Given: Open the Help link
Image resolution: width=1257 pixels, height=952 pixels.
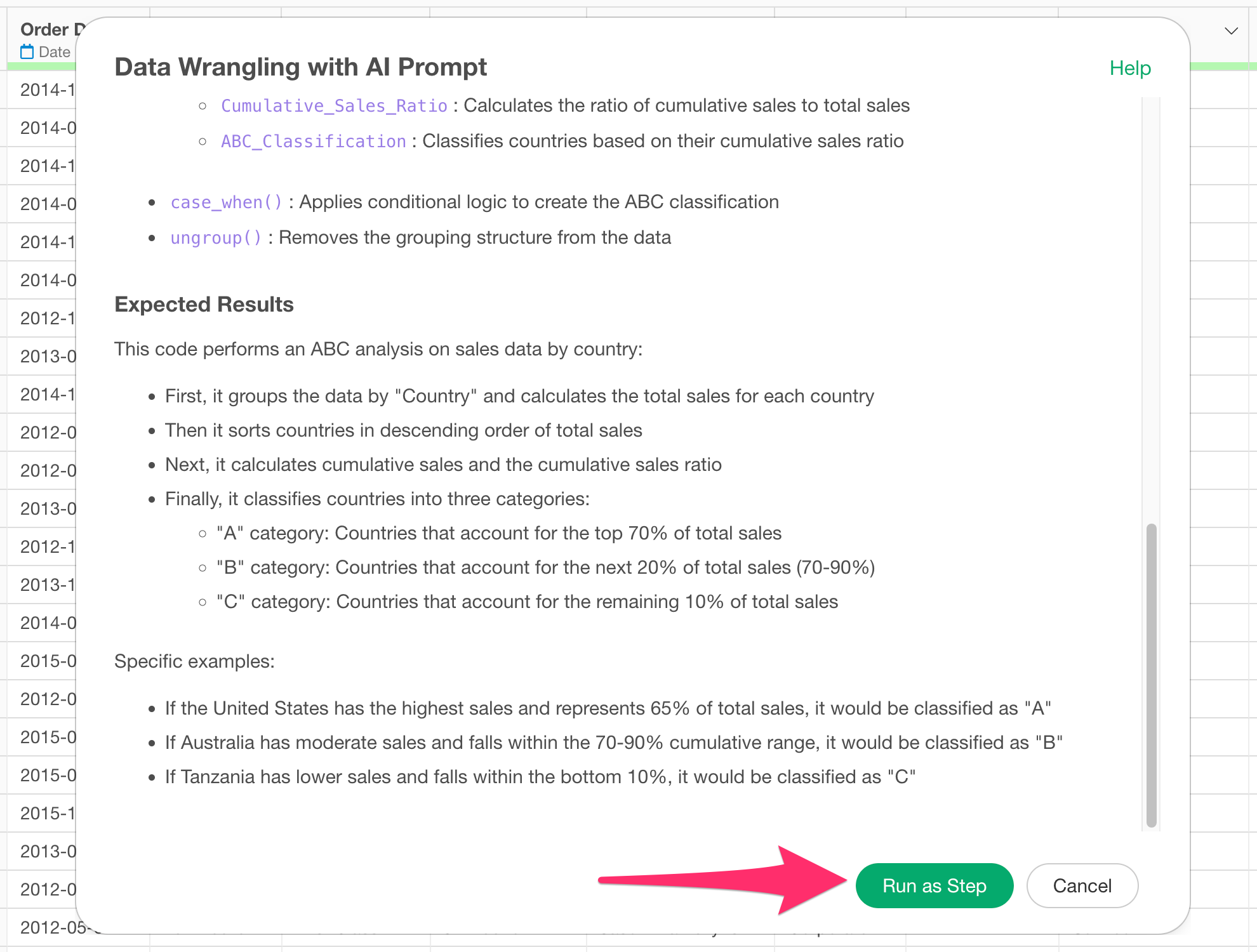Looking at the screenshot, I should pos(1130,68).
